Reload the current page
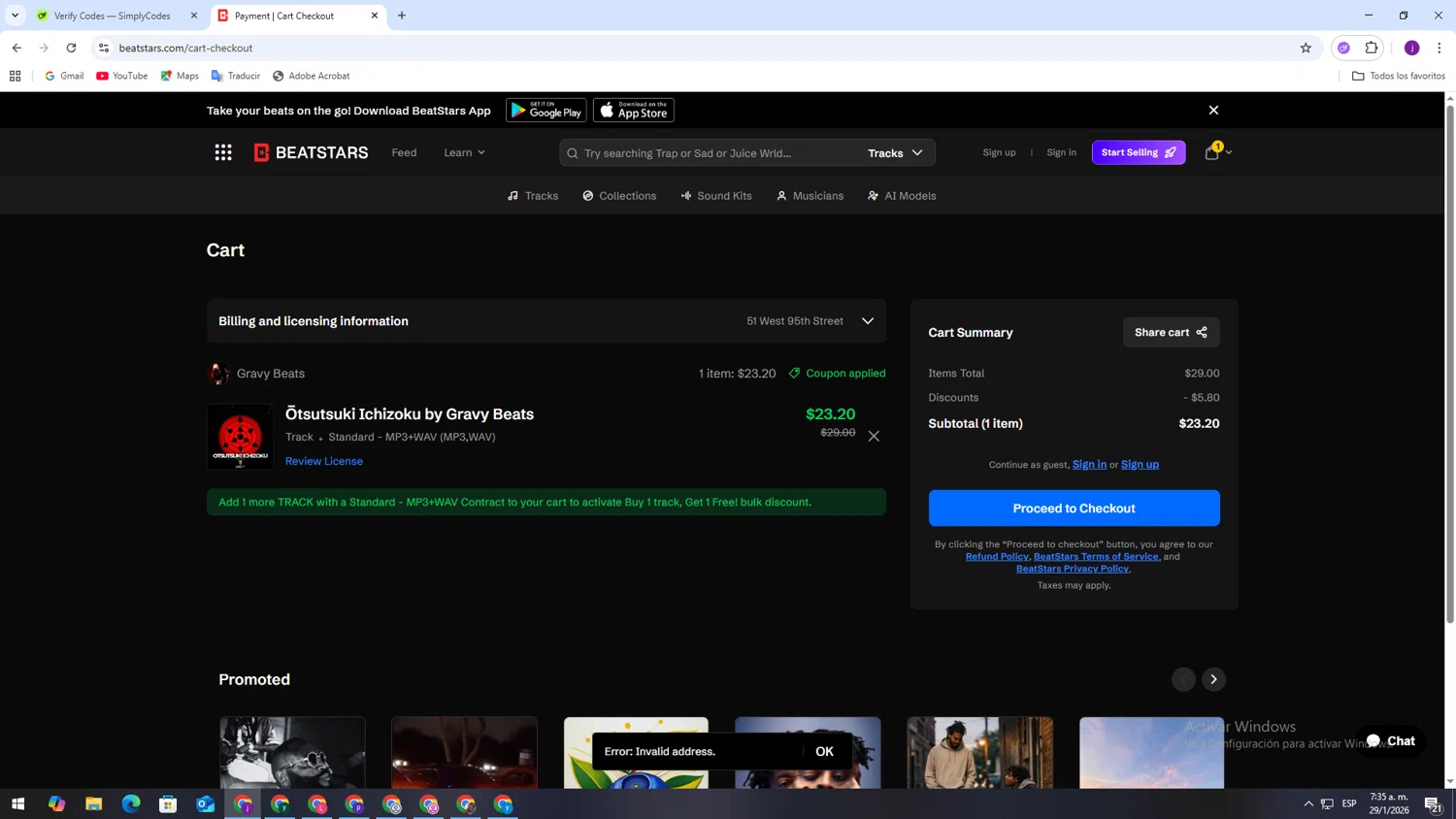This screenshot has height=819, width=1456. (x=71, y=48)
